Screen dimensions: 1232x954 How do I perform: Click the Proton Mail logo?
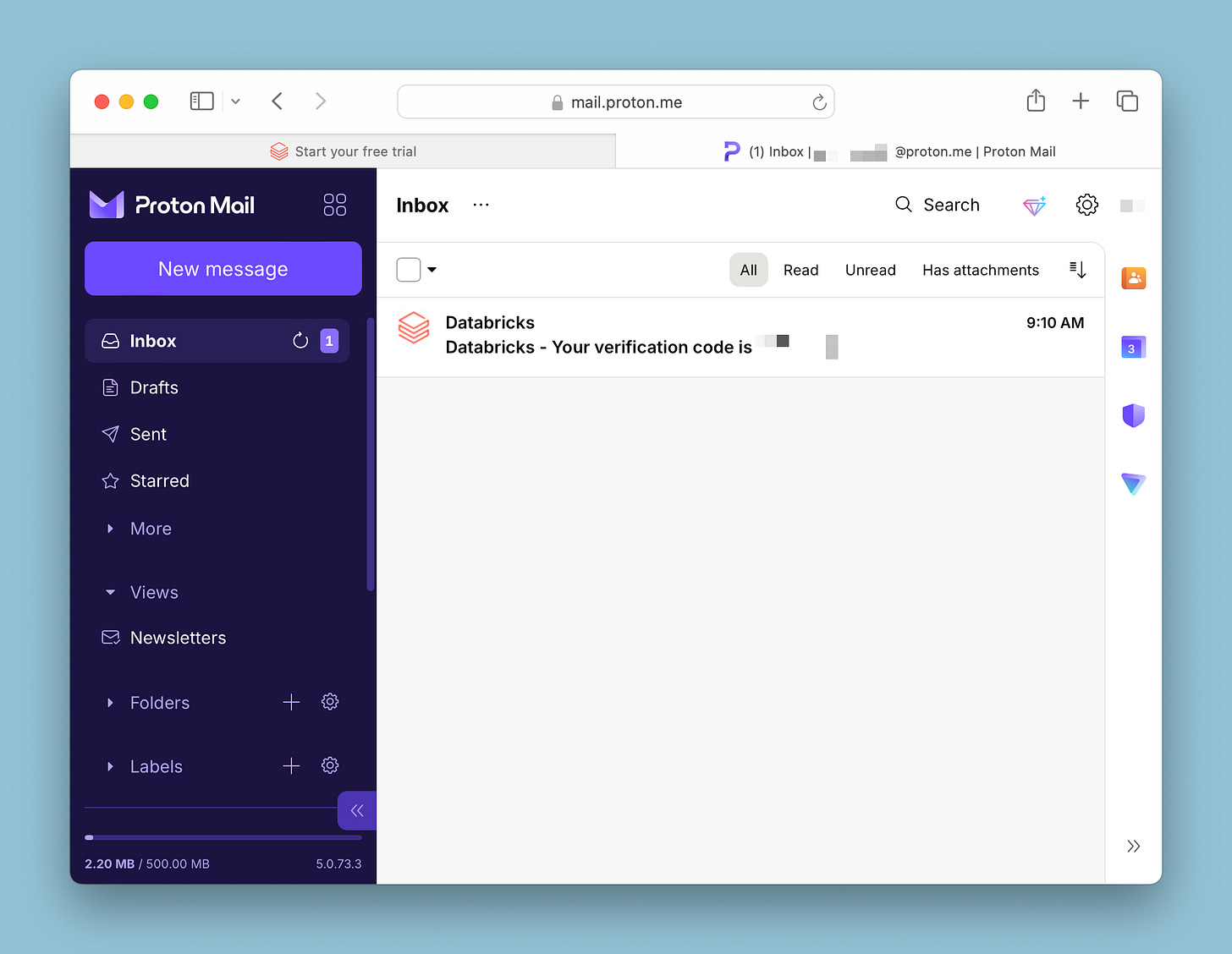coord(172,205)
